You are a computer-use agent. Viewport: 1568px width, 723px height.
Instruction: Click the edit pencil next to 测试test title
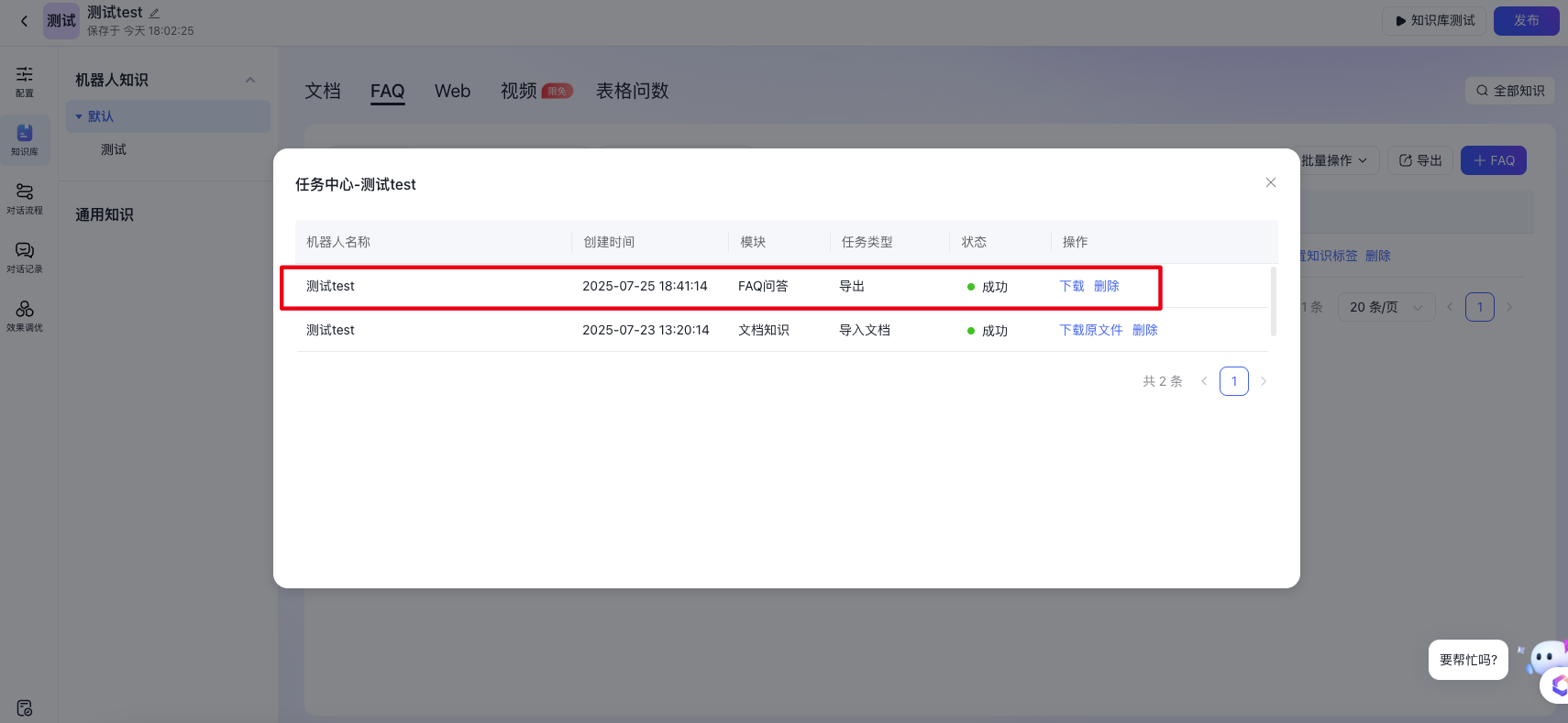click(x=154, y=13)
